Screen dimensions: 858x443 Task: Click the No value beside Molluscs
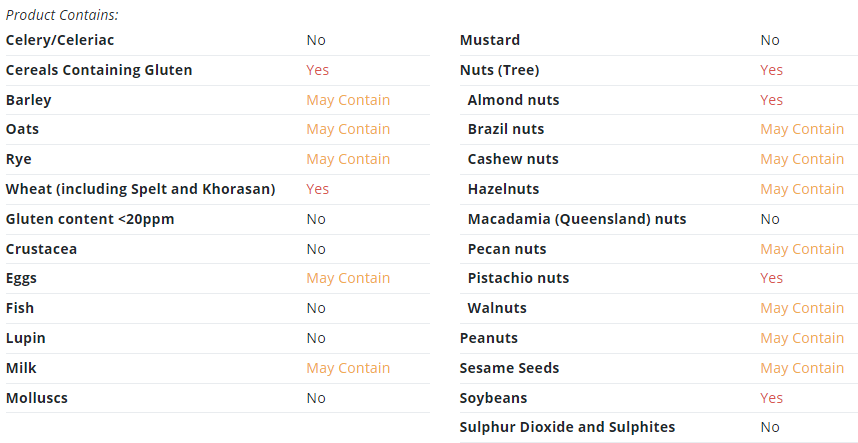pyautogui.click(x=316, y=398)
